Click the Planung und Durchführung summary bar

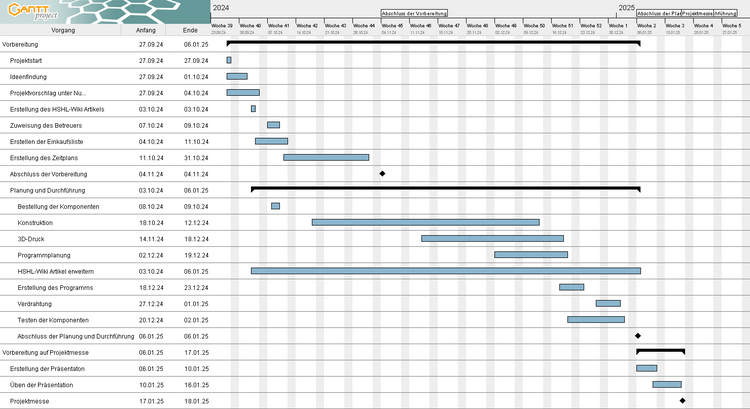click(445, 188)
